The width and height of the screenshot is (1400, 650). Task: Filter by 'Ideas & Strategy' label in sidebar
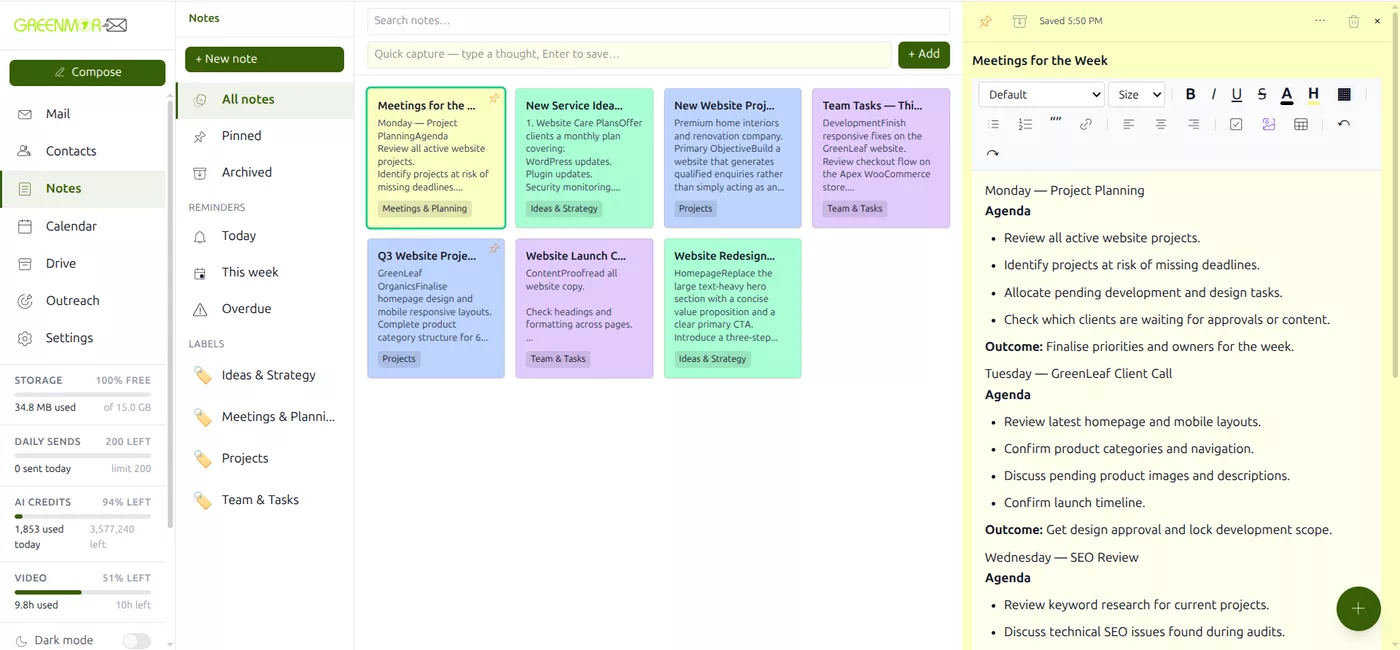coord(265,375)
